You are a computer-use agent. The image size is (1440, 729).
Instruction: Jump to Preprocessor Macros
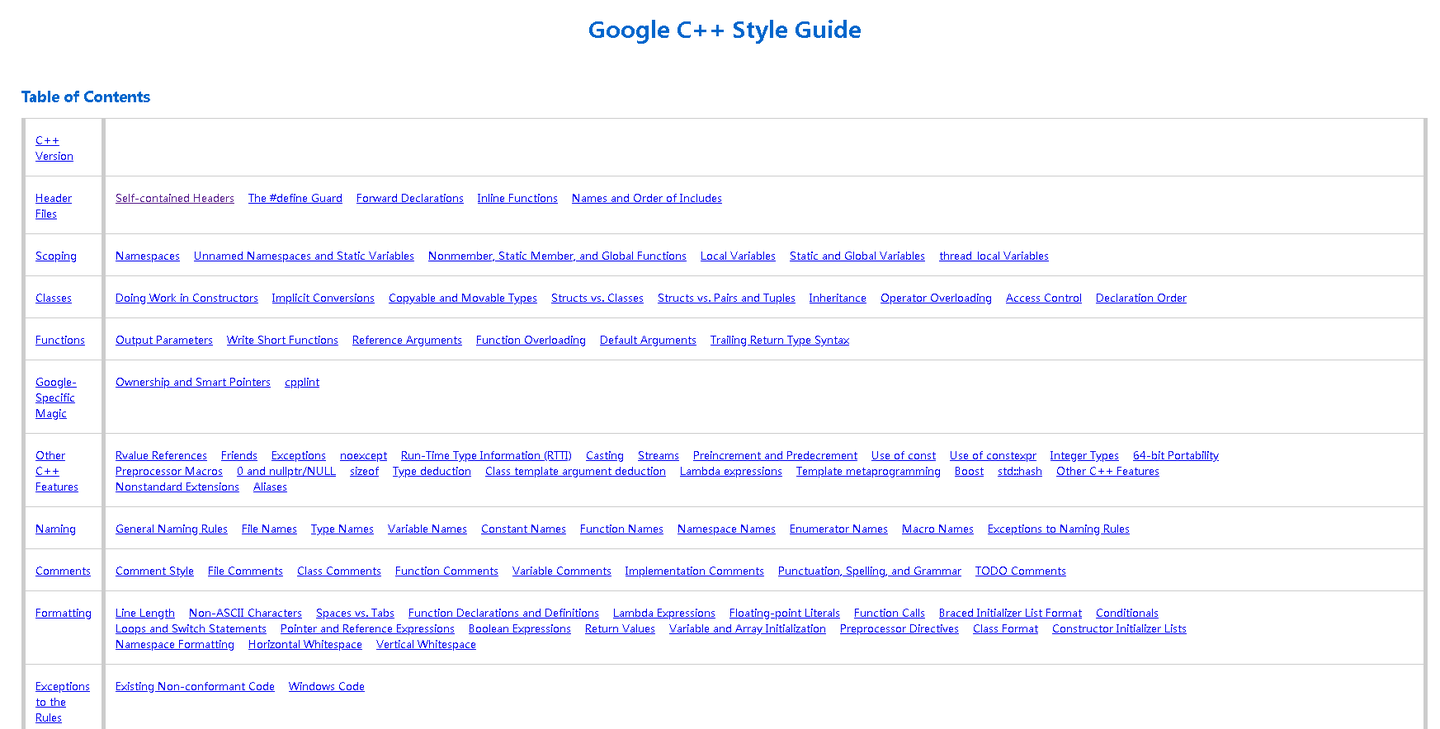pos(169,471)
